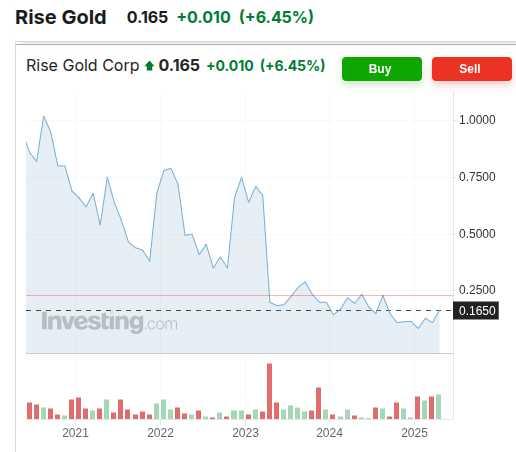Click the price peak near 1.0000
Screen dimensions: 516x452
[44, 116]
